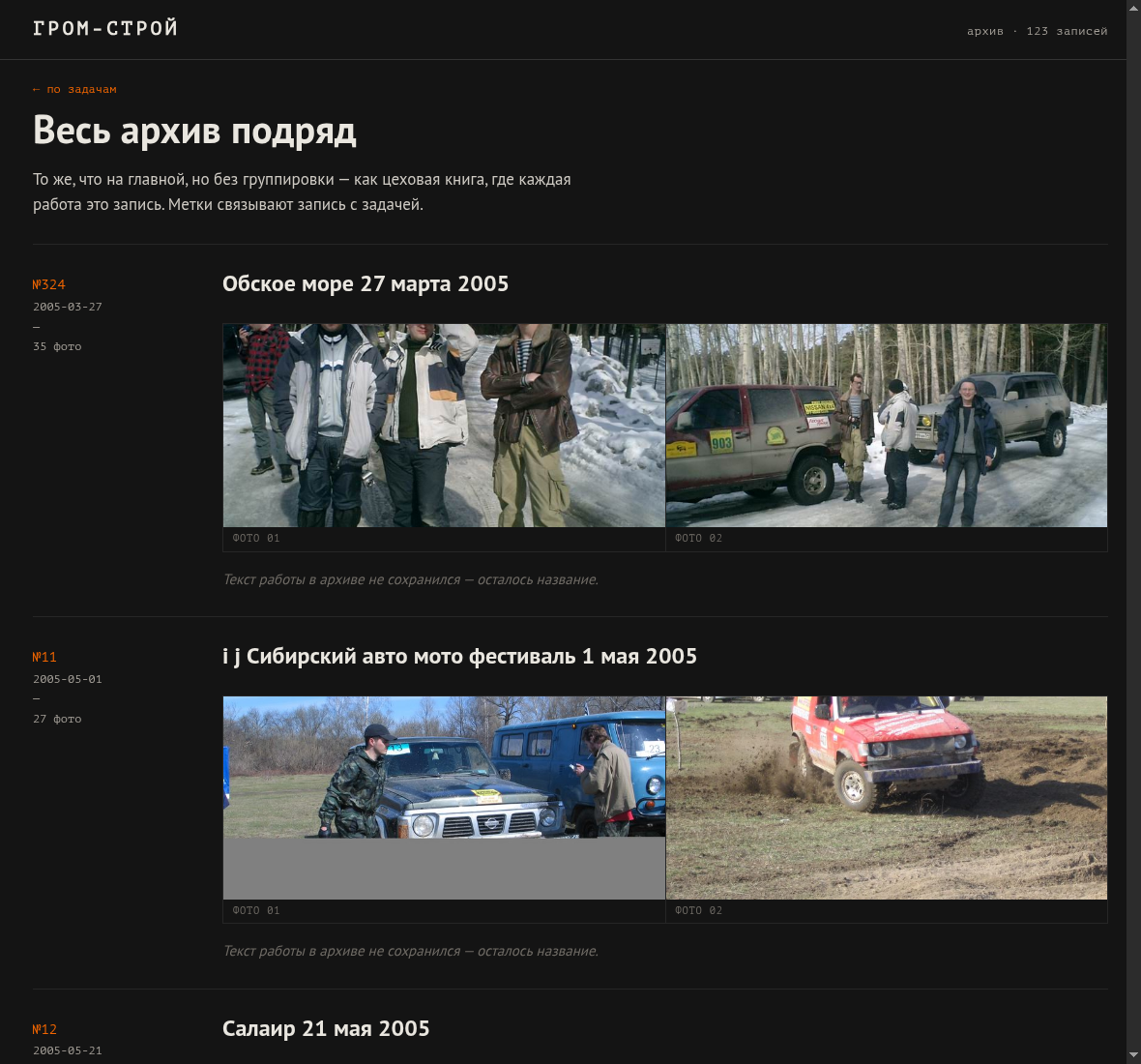Open entry title 'Салаир 21 мая 2005'
Screen dimensions: 1141x1064
point(326,1028)
